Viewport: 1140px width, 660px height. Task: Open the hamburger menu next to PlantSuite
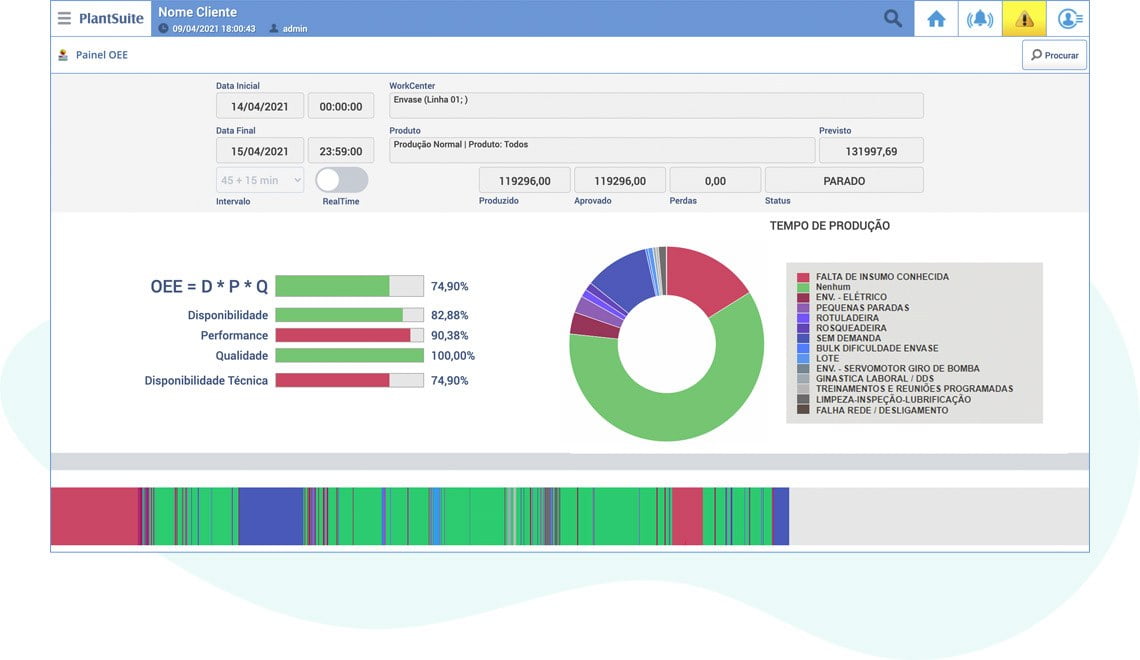click(64, 18)
